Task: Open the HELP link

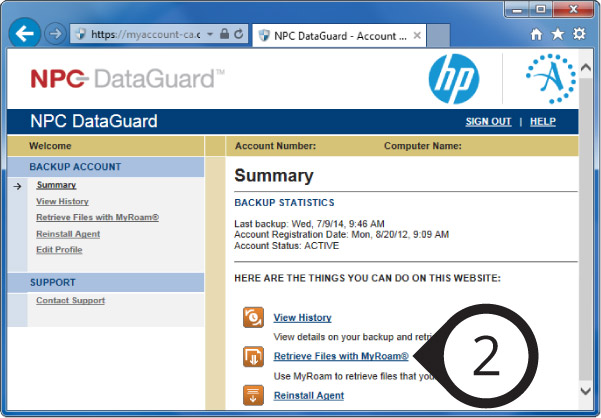Action: pyautogui.click(x=542, y=122)
